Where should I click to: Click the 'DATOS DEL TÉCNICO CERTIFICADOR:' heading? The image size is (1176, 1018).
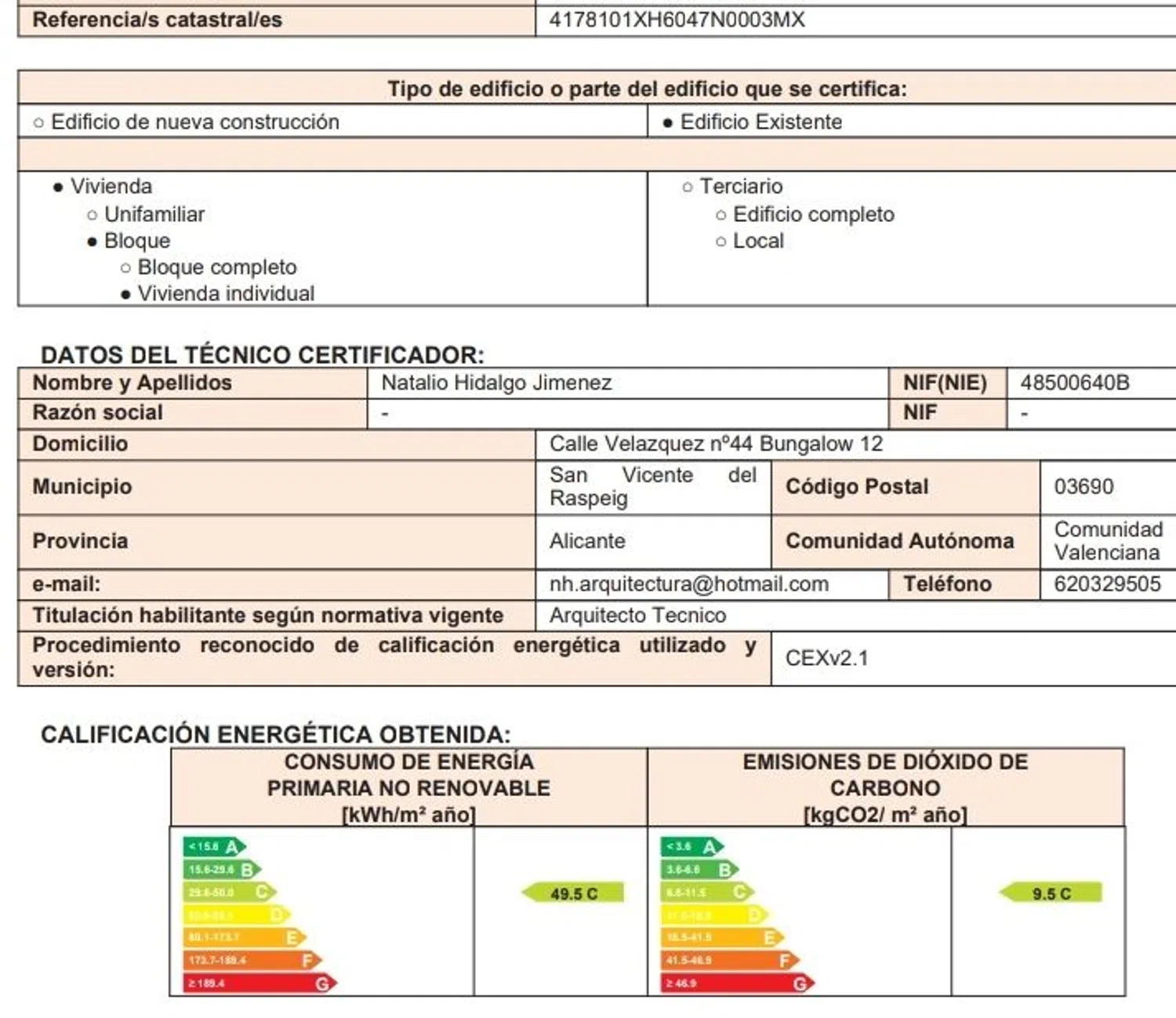263,355
